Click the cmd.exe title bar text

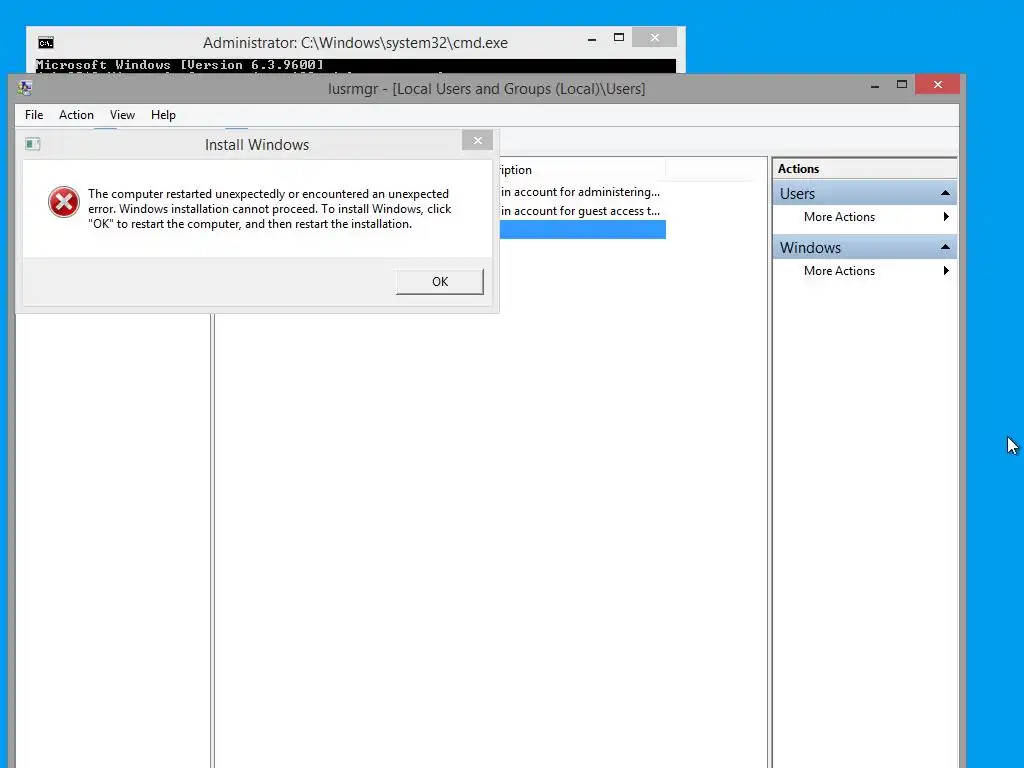click(x=355, y=43)
